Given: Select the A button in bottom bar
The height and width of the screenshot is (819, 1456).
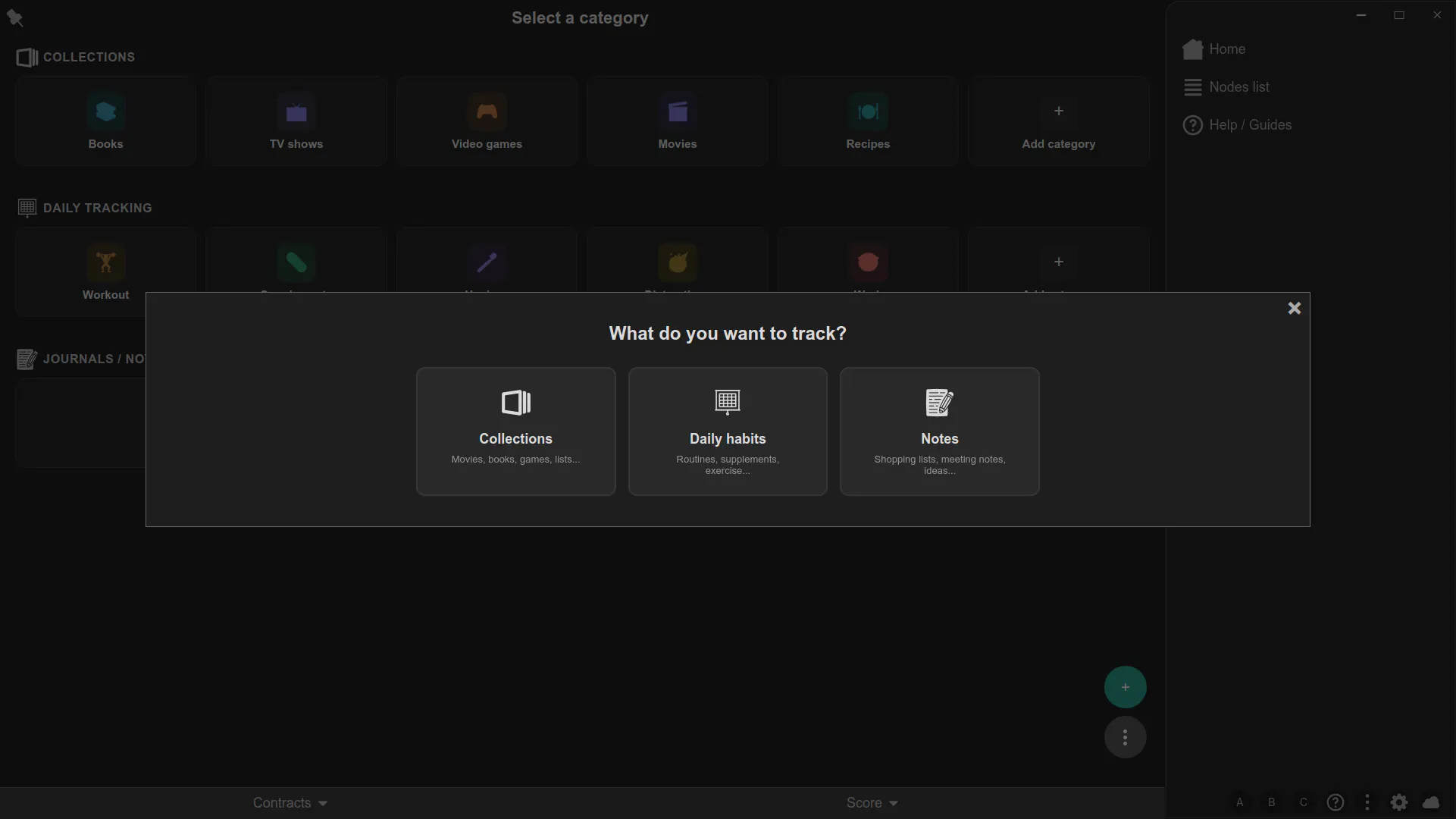Looking at the screenshot, I should (x=1239, y=802).
